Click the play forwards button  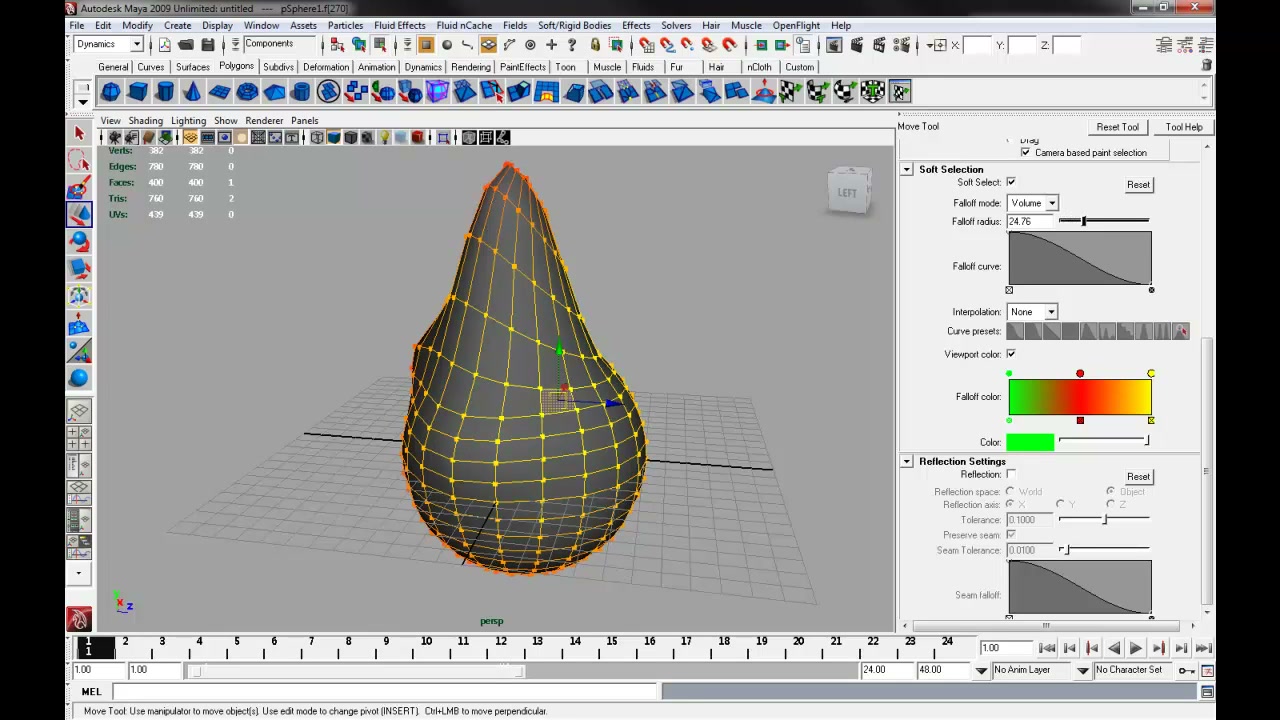[1136, 648]
